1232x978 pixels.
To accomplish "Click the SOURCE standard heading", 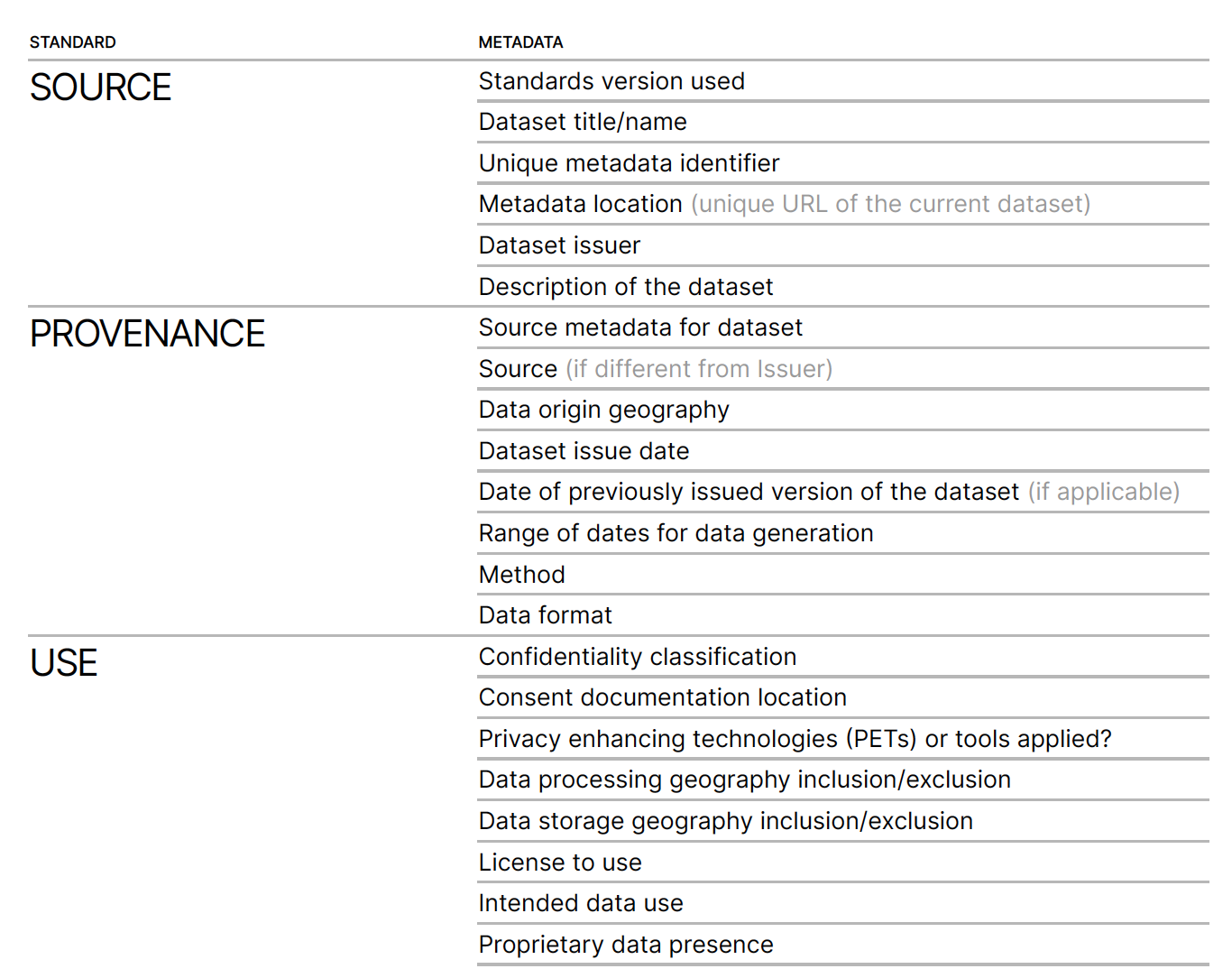I will coord(100,88).
